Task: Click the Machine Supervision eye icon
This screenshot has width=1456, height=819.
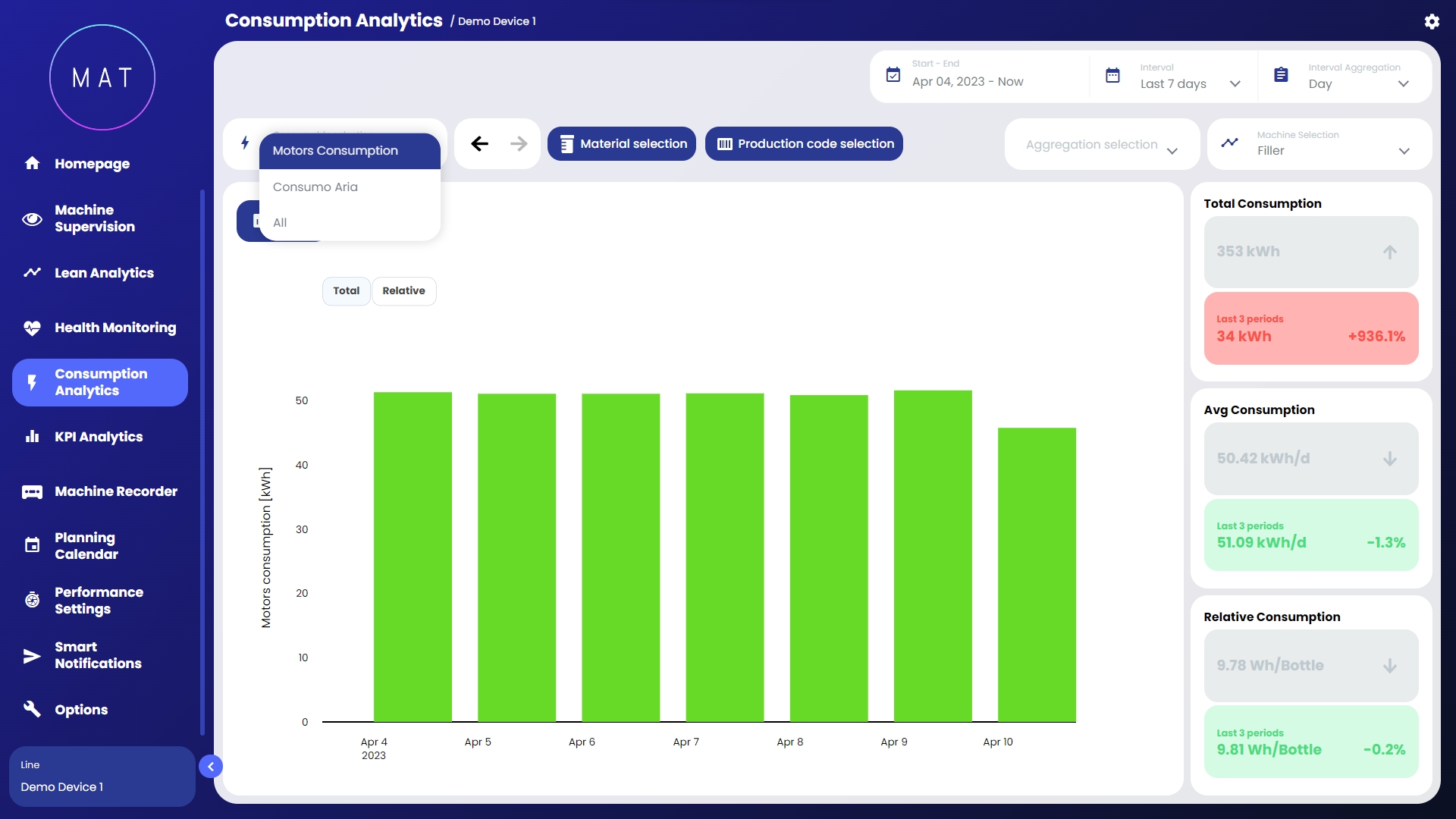Action: pyautogui.click(x=32, y=219)
